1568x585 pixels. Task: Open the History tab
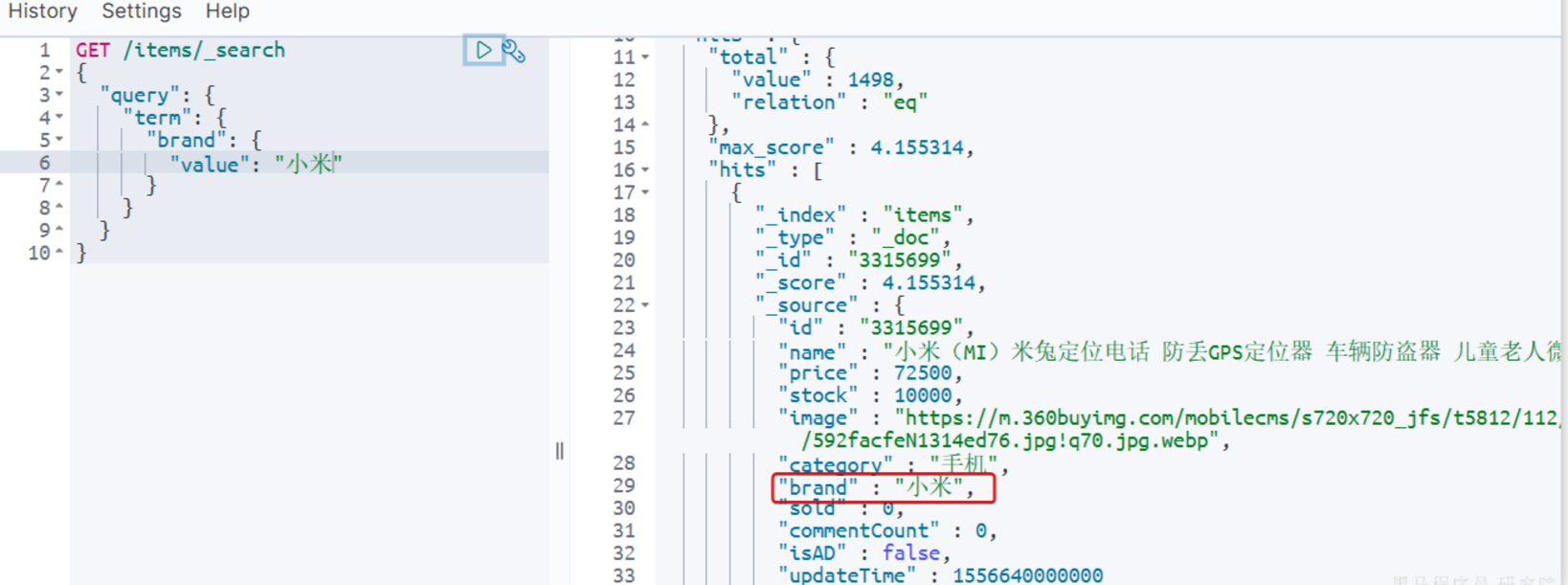(x=43, y=11)
